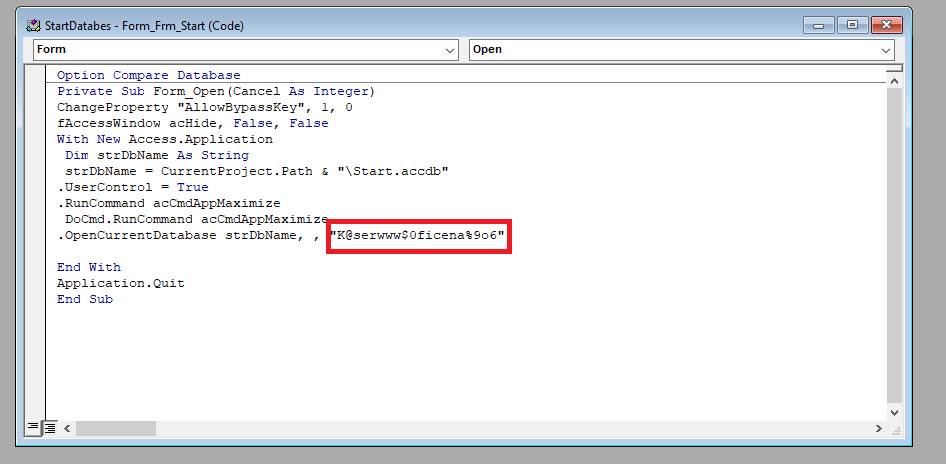The width and height of the screenshot is (946, 464).
Task: Place cursor on Option Compare Database line
Action: tap(148, 75)
